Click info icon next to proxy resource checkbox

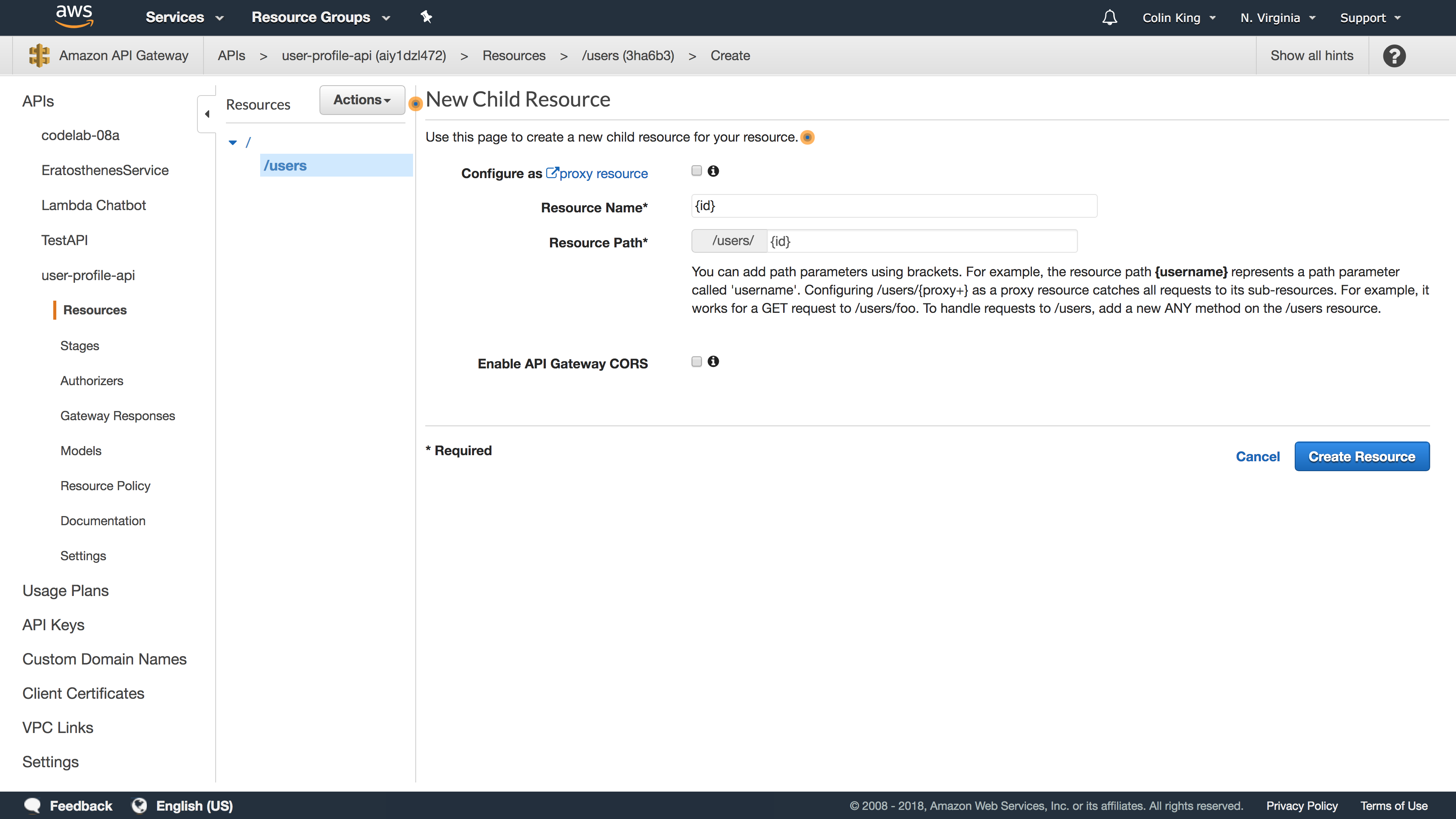pyautogui.click(x=713, y=171)
